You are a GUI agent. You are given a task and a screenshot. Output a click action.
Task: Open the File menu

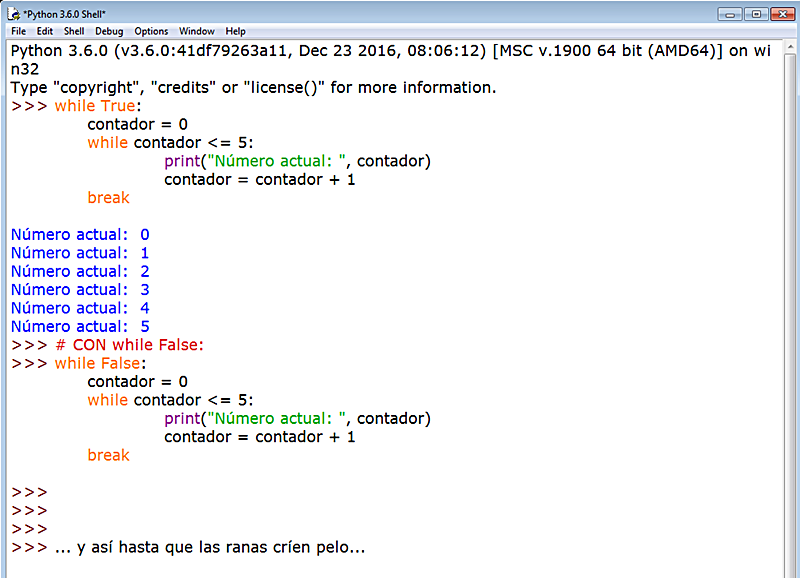click(18, 31)
